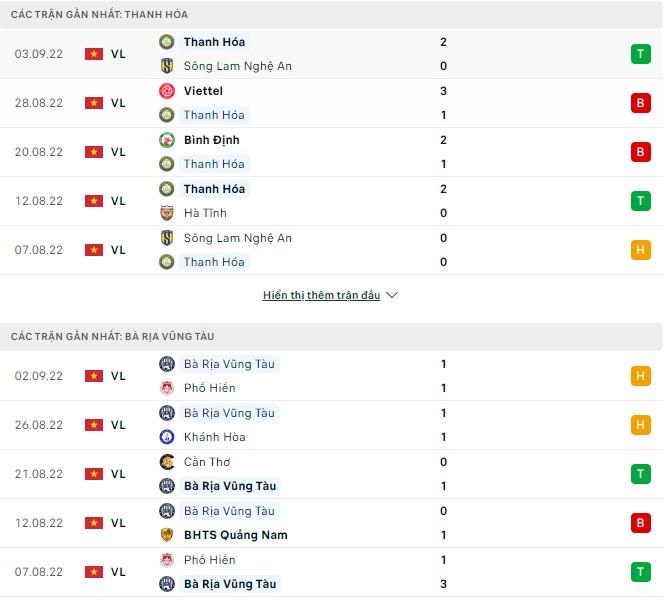Click Vietnam flag on 03.09.22 match
Screen dimensions: 664x600
pyautogui.click(x=94, y=54)
